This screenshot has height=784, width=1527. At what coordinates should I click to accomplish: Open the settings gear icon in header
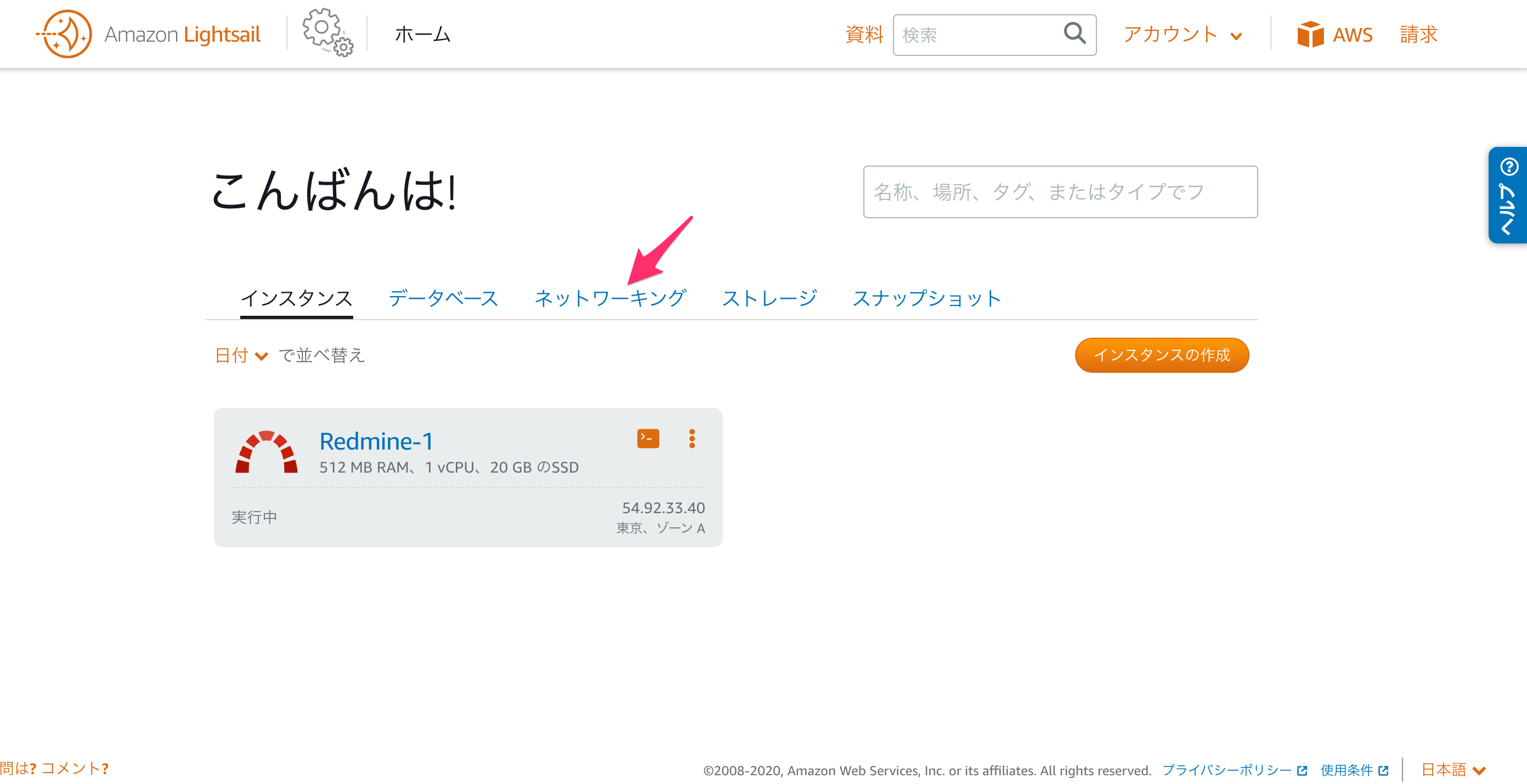(x=326, y=32)
